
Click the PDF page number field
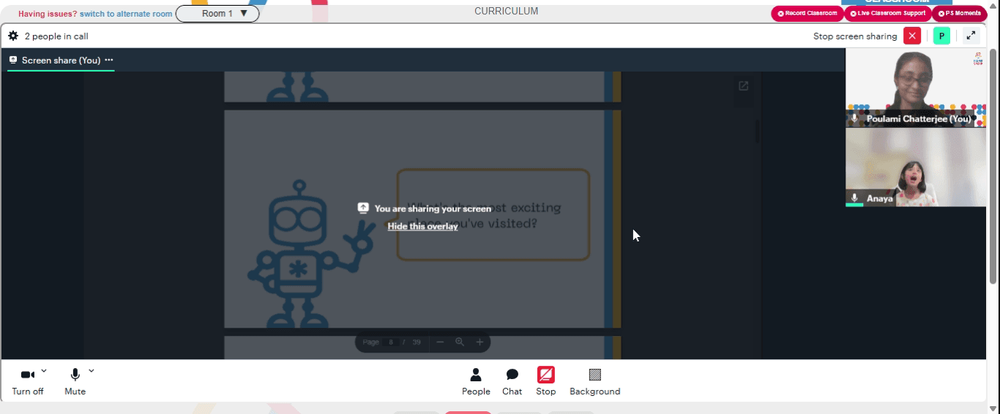pyautogui.click(x=391, y=343)
